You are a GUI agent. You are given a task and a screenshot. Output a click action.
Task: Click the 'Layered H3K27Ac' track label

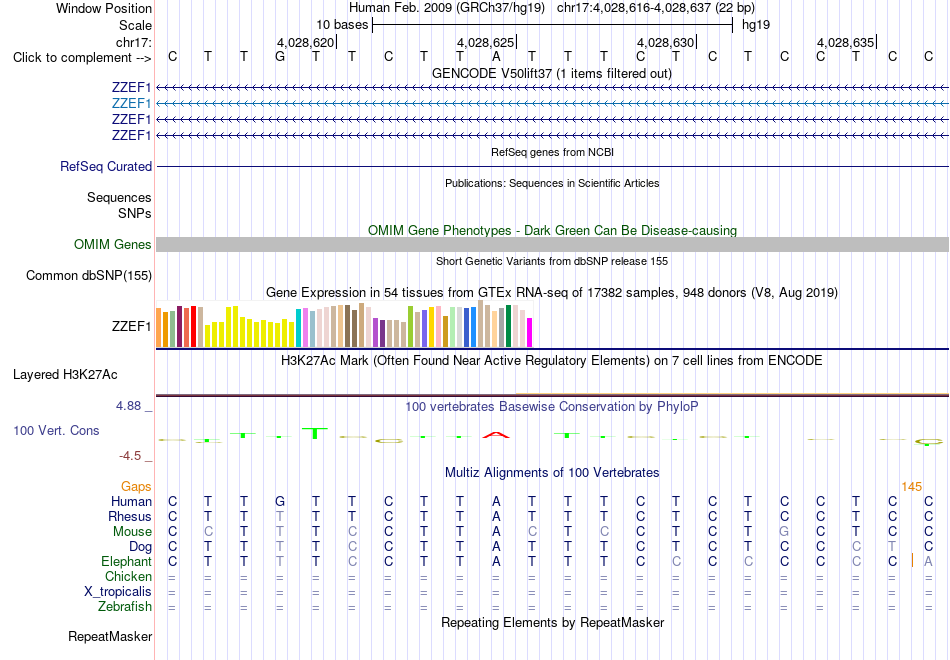(x=65, y=375)
